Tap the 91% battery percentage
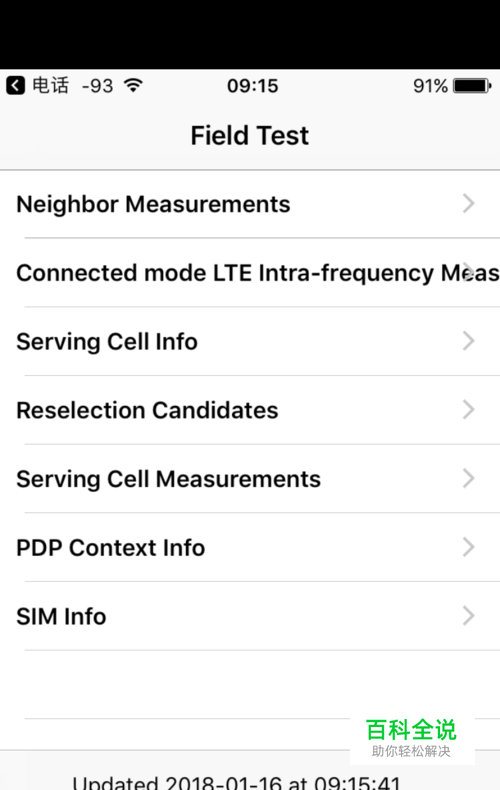This screenshot has height=790, width=500. 430,86
